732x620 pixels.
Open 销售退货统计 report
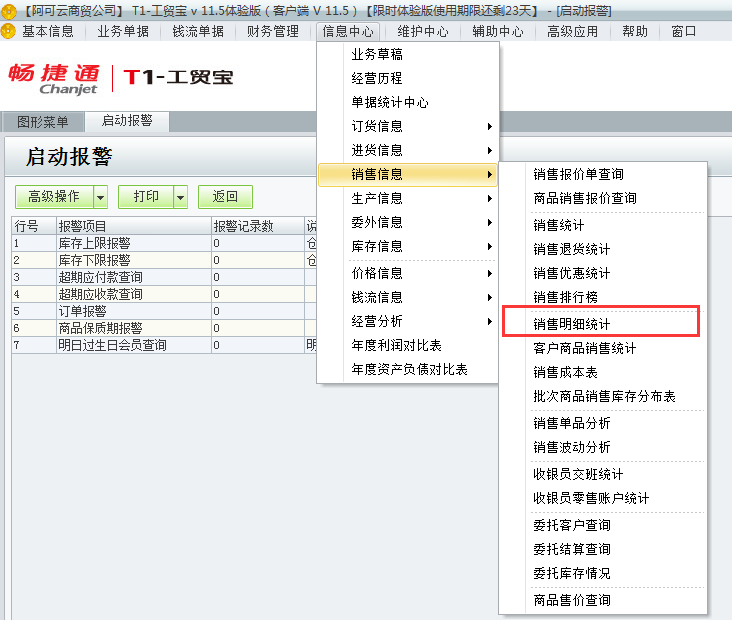[603, 249]
